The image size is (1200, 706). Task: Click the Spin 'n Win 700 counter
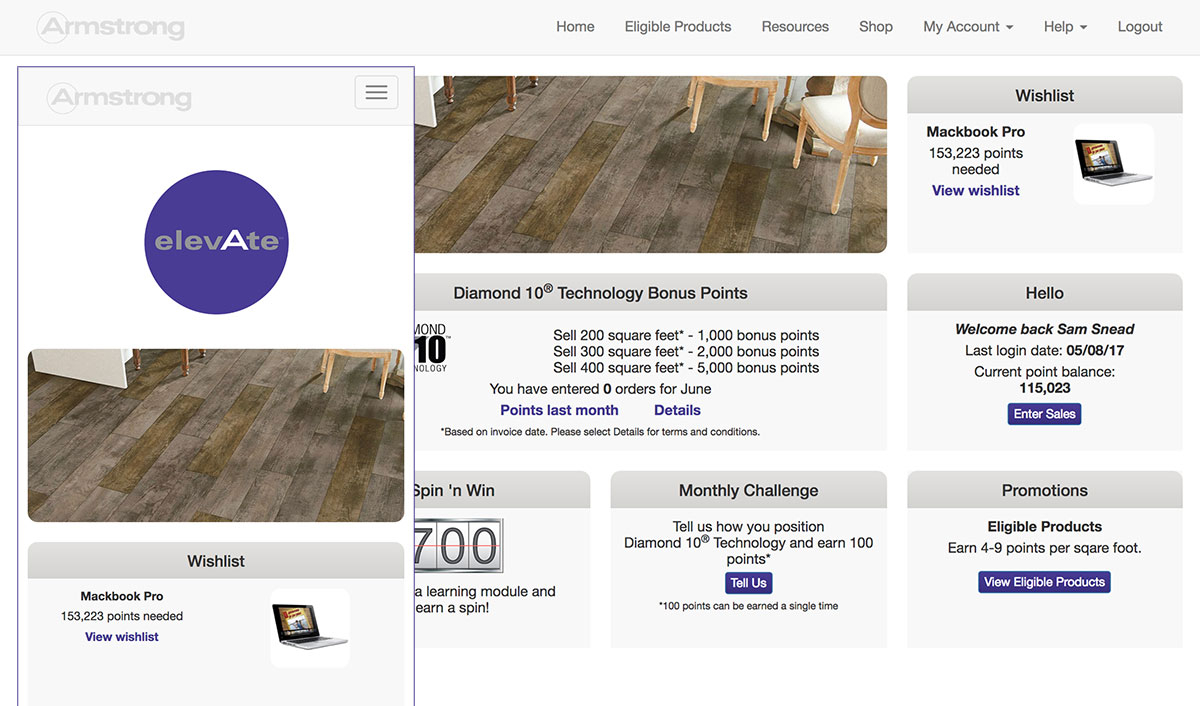click(x=458, y=546)
